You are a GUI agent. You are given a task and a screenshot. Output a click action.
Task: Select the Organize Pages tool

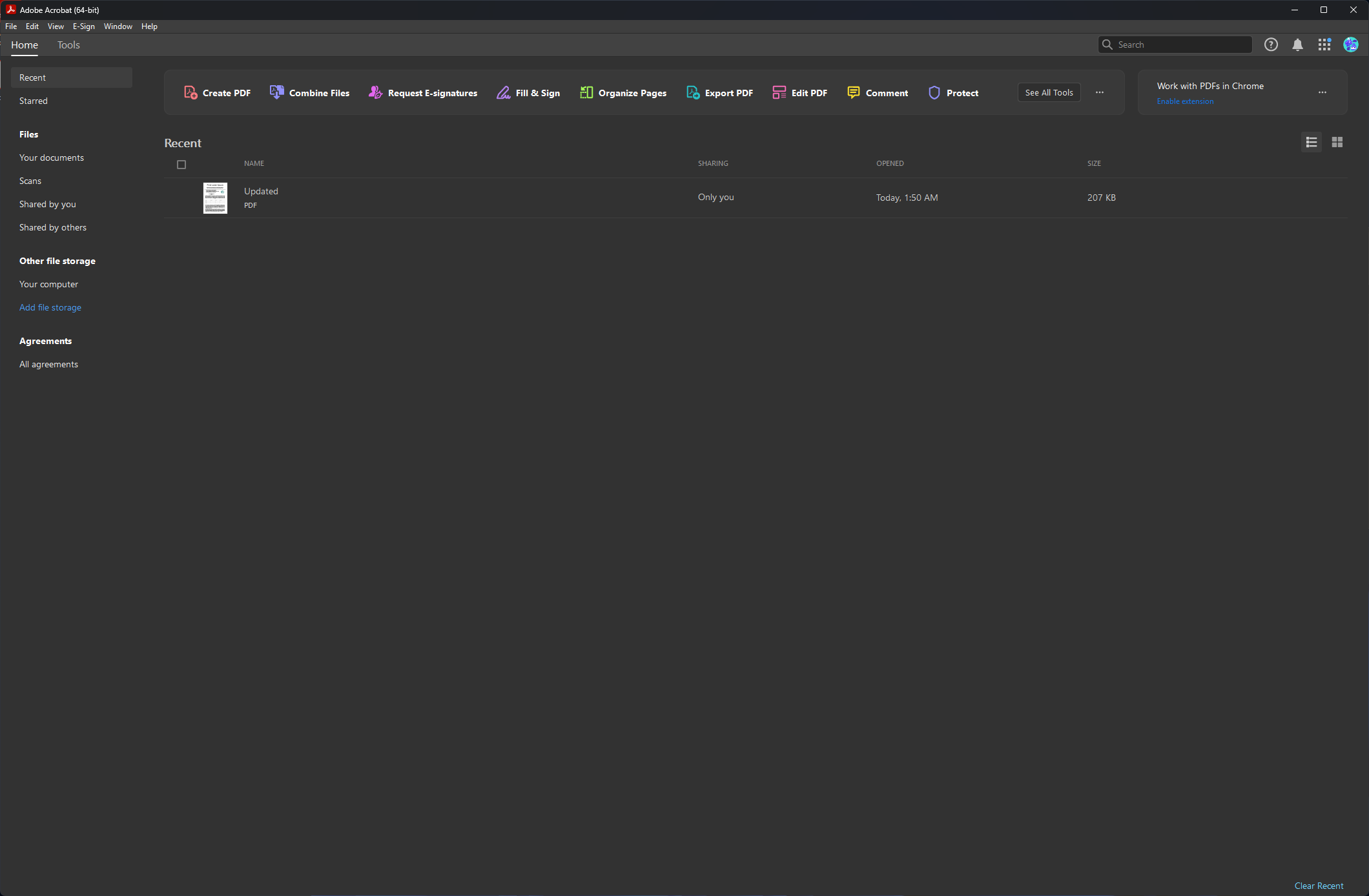623,93
